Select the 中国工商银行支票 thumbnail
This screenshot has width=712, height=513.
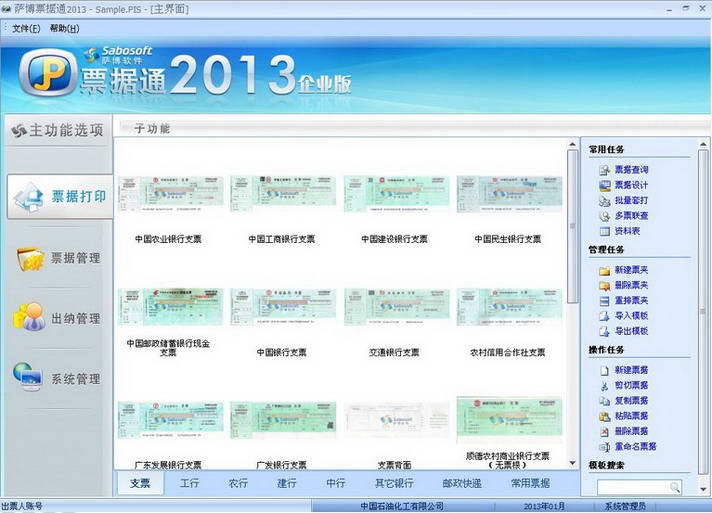click(283, 194)
